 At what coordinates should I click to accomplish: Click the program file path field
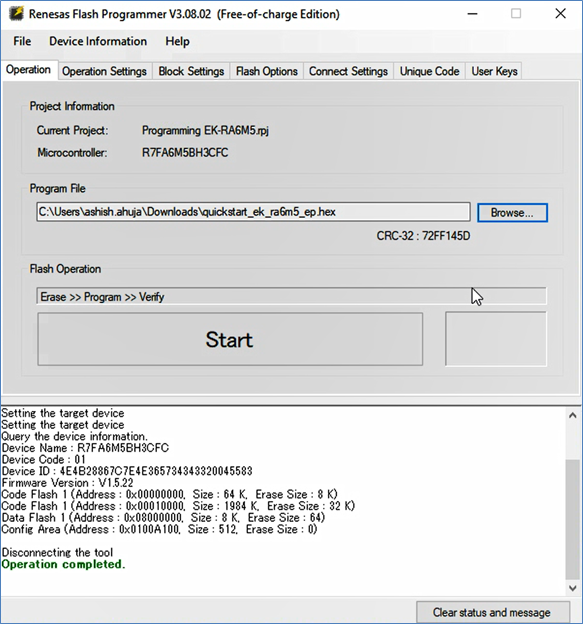[253, 212]
